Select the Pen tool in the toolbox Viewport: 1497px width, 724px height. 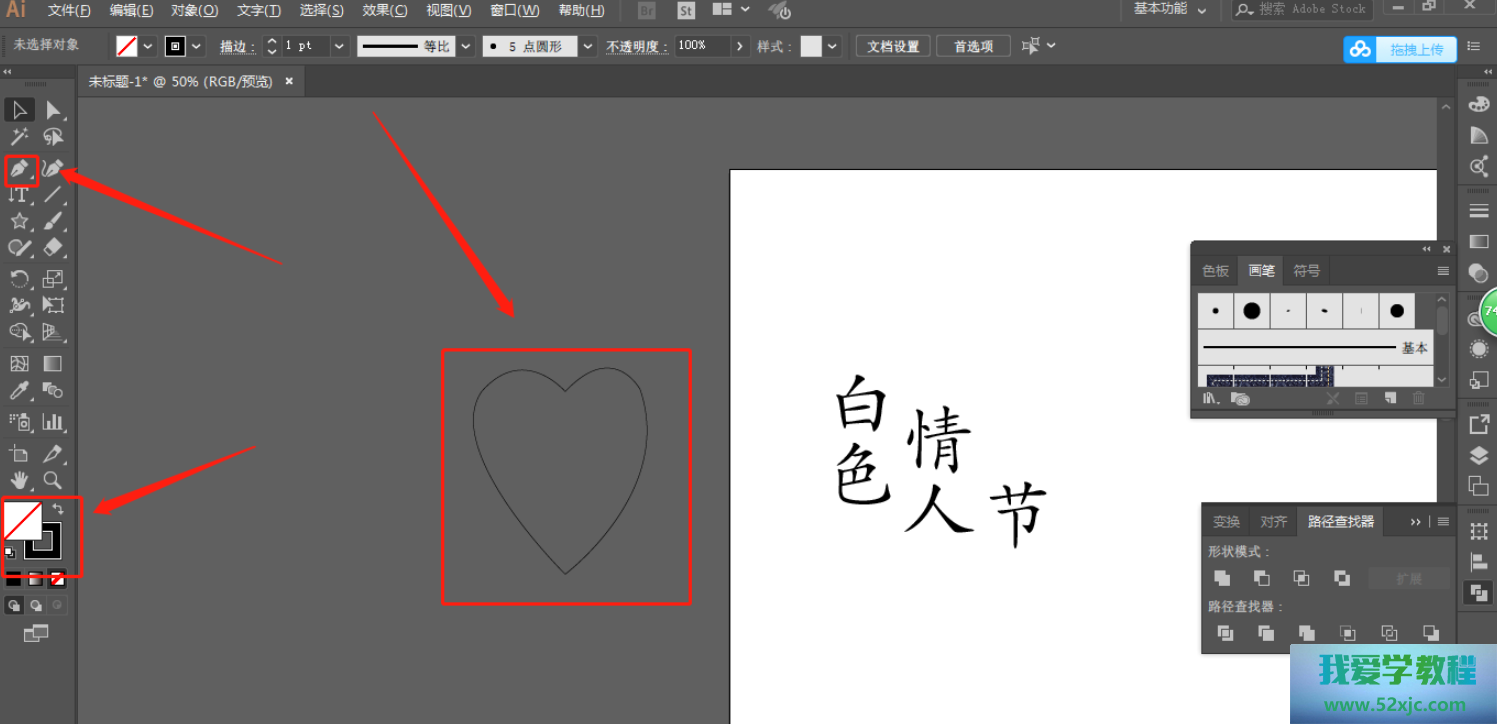click(x=19, y=169)
